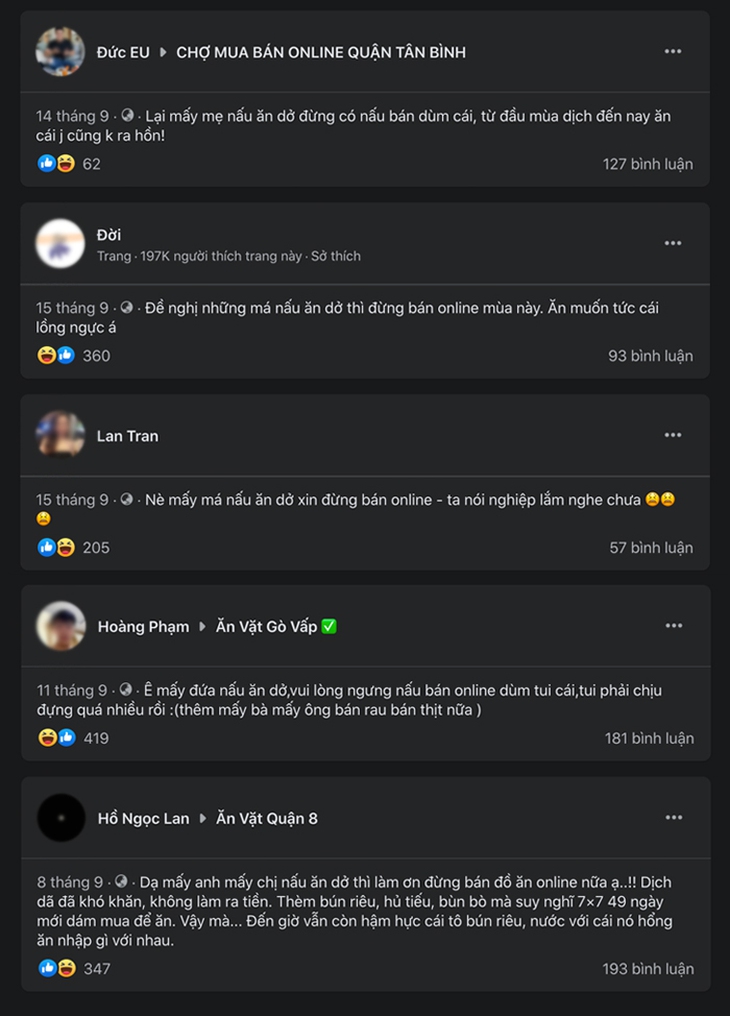Image resolution: width=730 pixels, height=1016 pixels.
Task: Expand more options for Lan Tran's post
Action: click(x=673, y=435)
